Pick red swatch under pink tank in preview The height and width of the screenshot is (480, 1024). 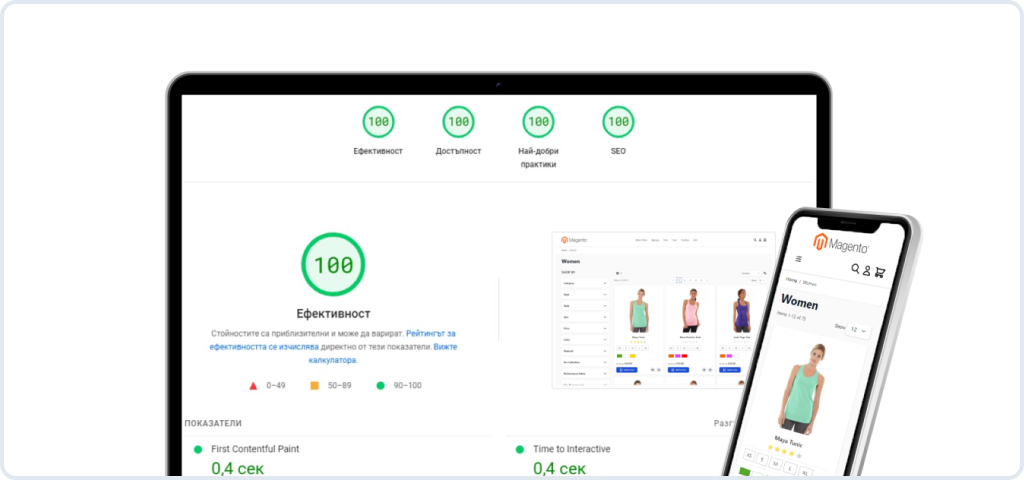684,356
